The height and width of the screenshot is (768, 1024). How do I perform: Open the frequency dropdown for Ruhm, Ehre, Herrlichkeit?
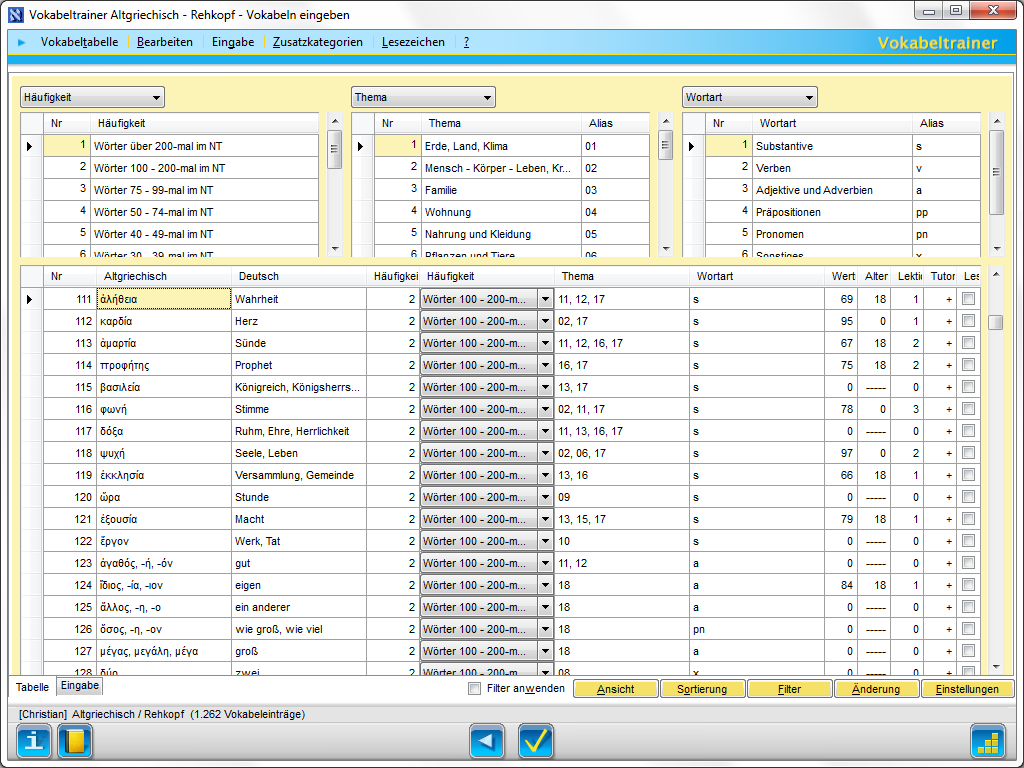pos(545,431)
